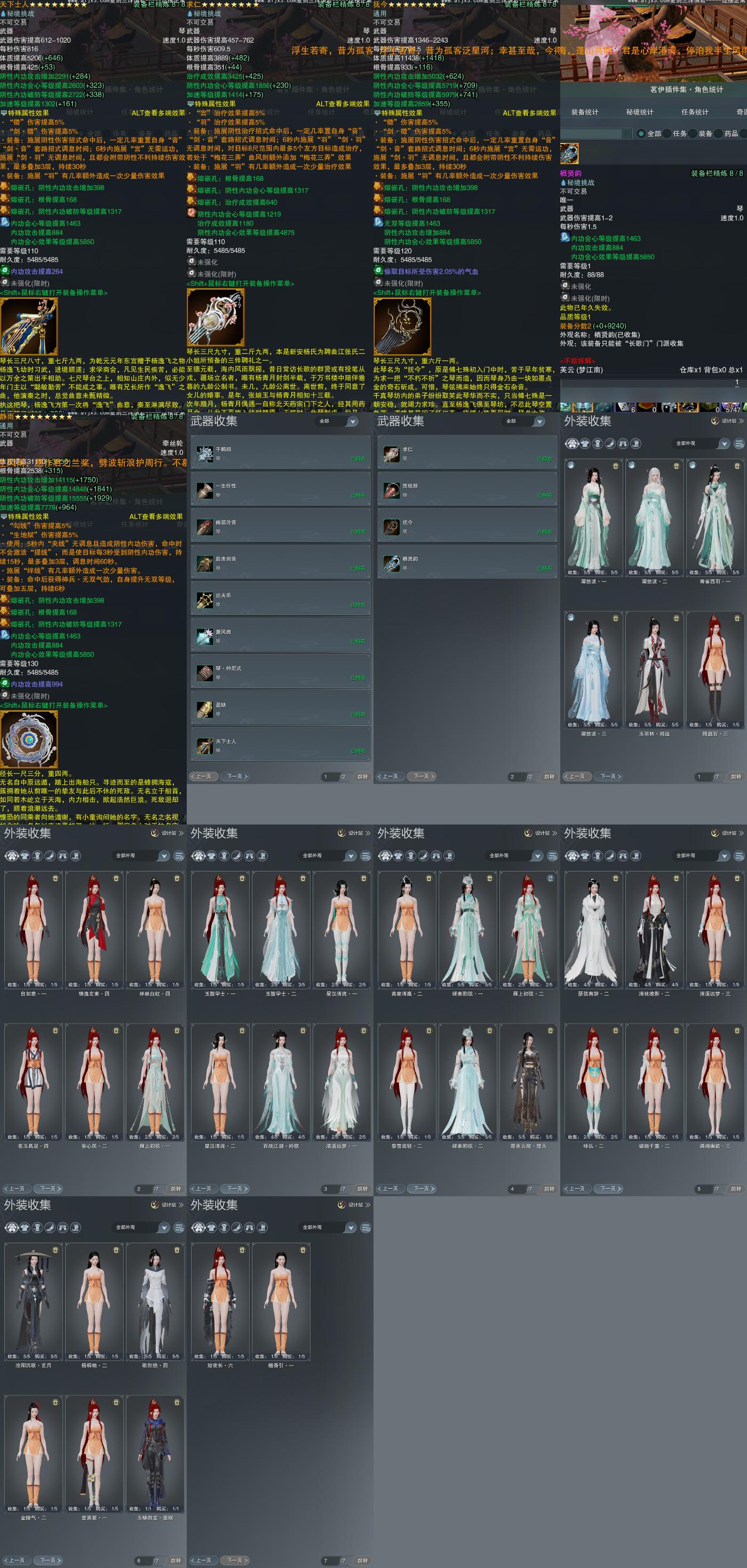Click the 幽弦泠音 weapon icon

pyautogui.click(x=204, y=526)
